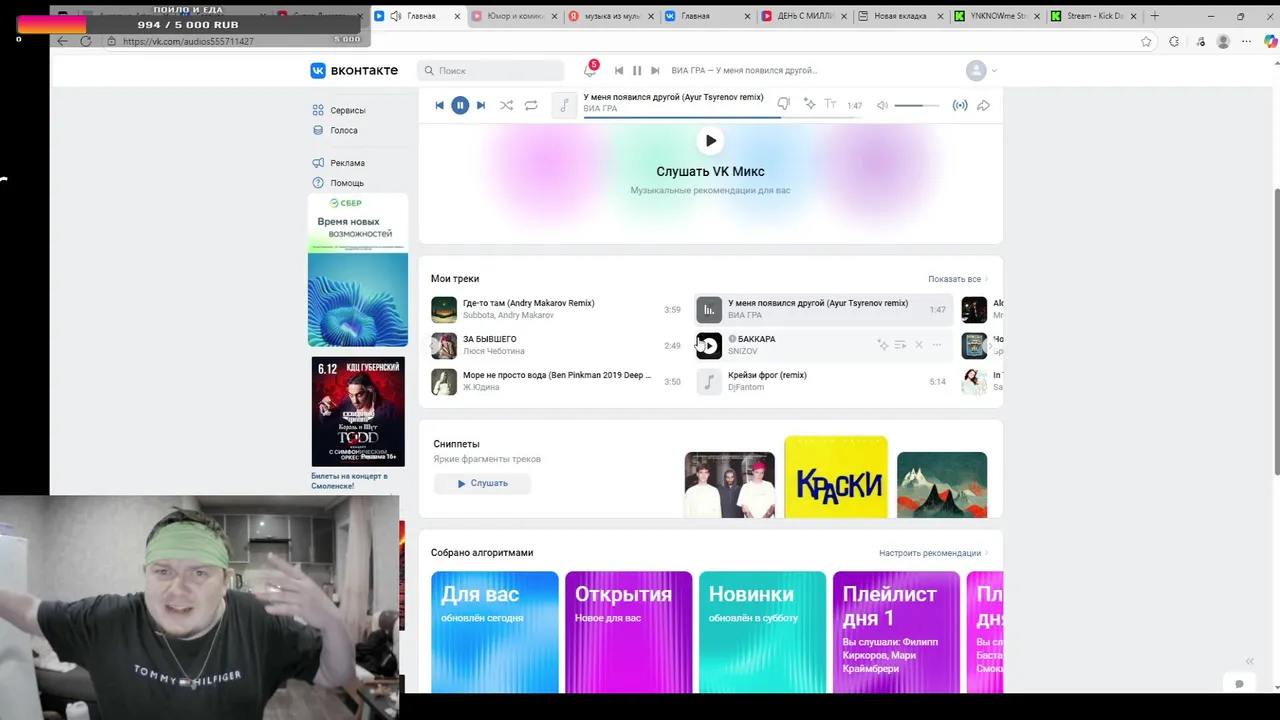Follow Билеты на концерт в Смоленске link
This screenshot has height=720, width=1280.
pos(349,481)
